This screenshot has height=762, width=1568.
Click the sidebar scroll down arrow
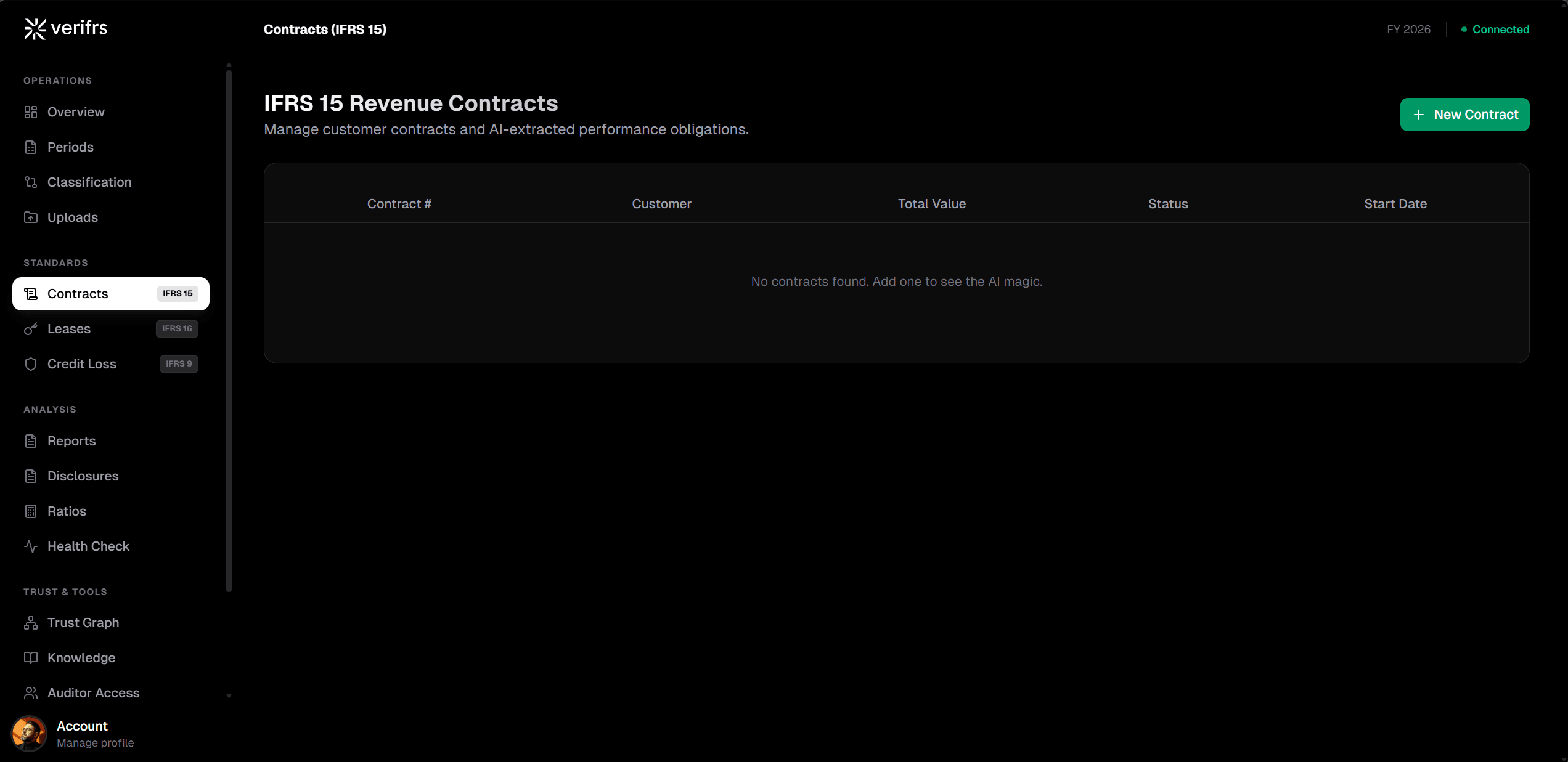point(229,696)
